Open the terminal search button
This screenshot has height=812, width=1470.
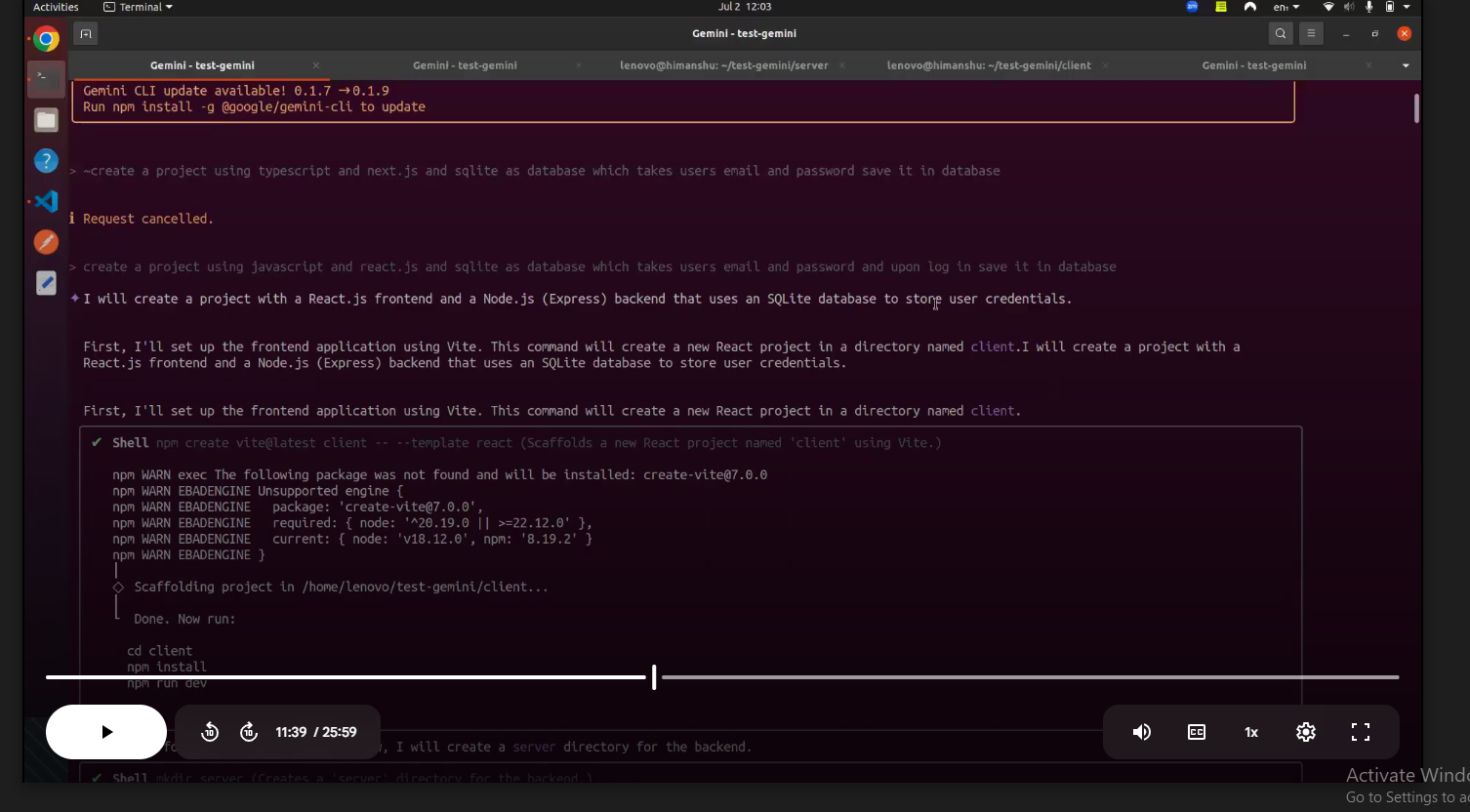(1281, 33)
